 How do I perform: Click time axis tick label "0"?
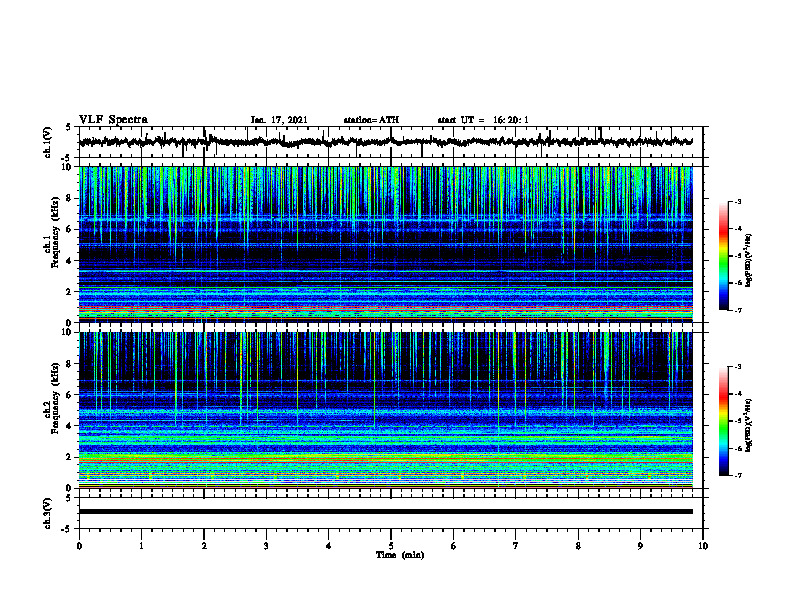pyautogui.click(x=79, y=546)
